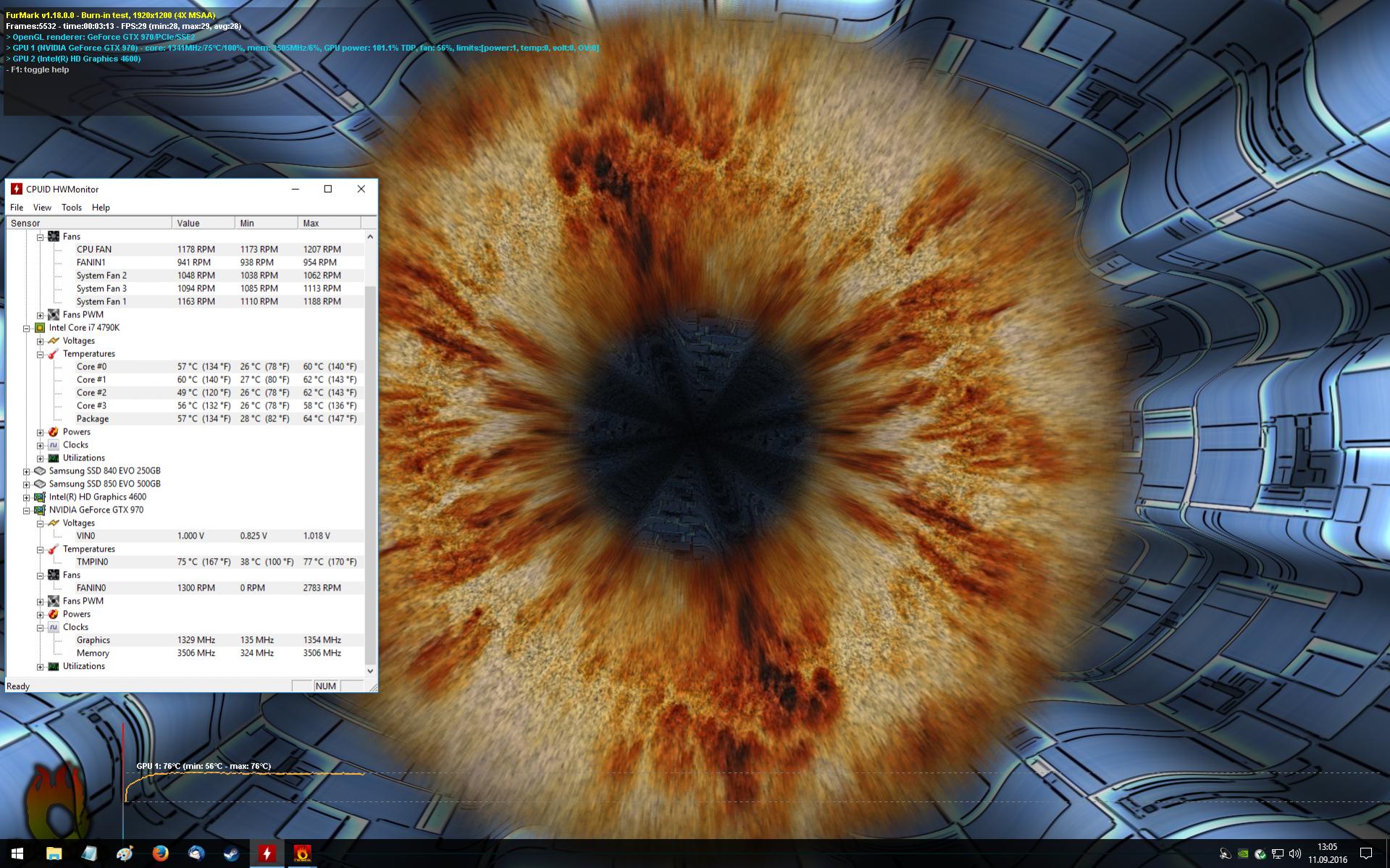Open File Explorer from the taskbar

click(54, 854)
